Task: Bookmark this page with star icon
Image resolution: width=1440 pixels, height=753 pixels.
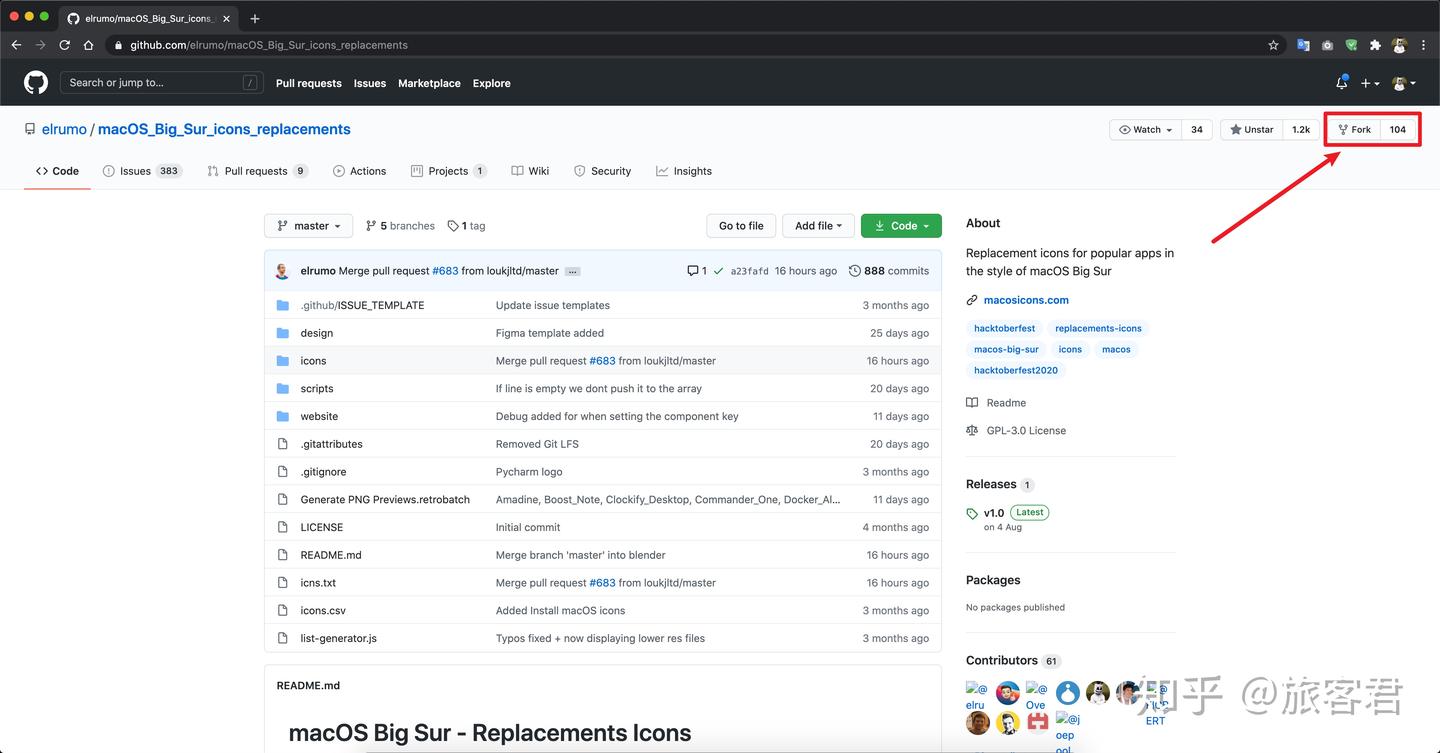Action: [x=1273, y=45]
